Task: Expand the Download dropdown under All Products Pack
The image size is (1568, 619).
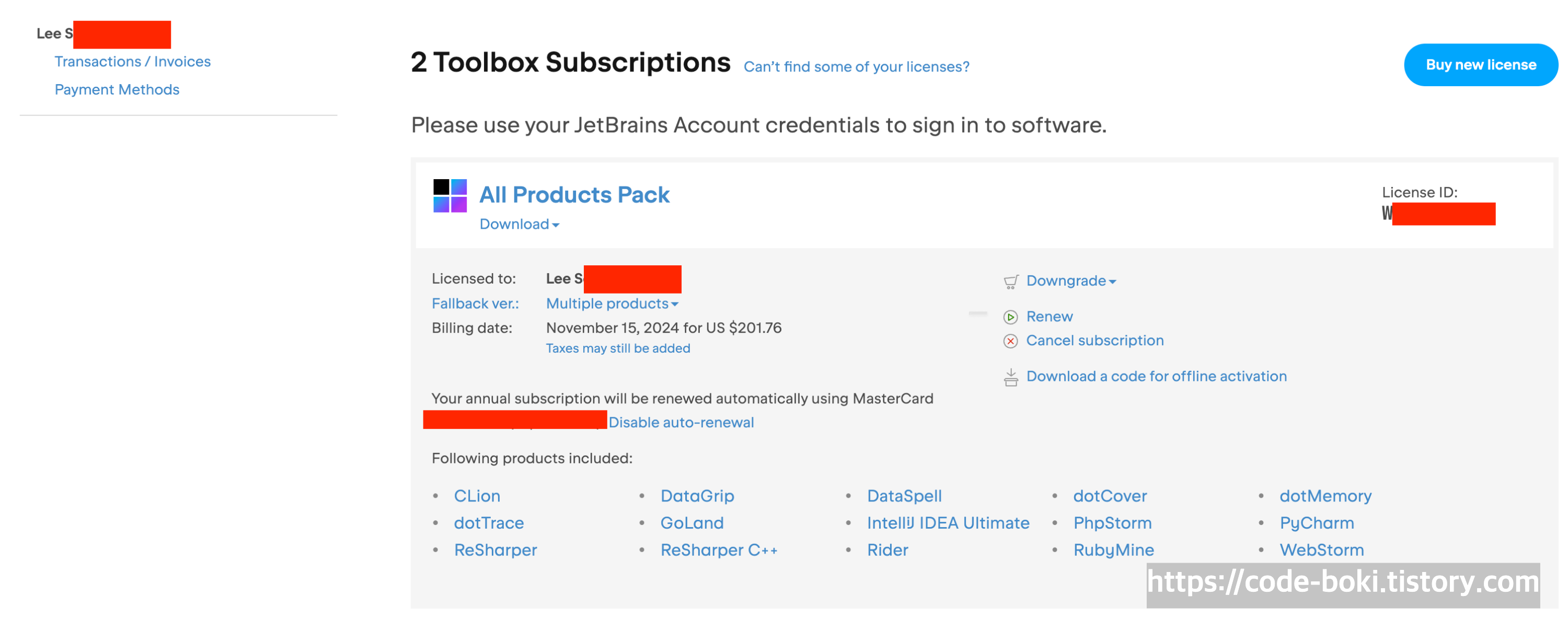Action: click(519, 225)
